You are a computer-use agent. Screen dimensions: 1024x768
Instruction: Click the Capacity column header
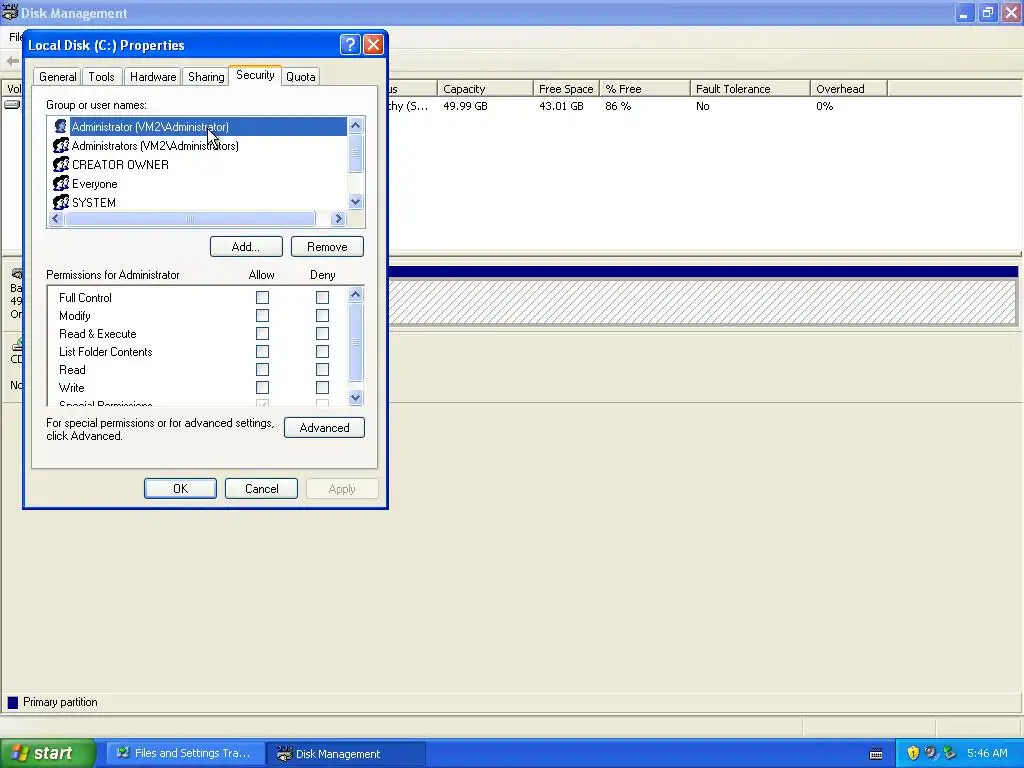pyautogui.click(x=485, y=89)
